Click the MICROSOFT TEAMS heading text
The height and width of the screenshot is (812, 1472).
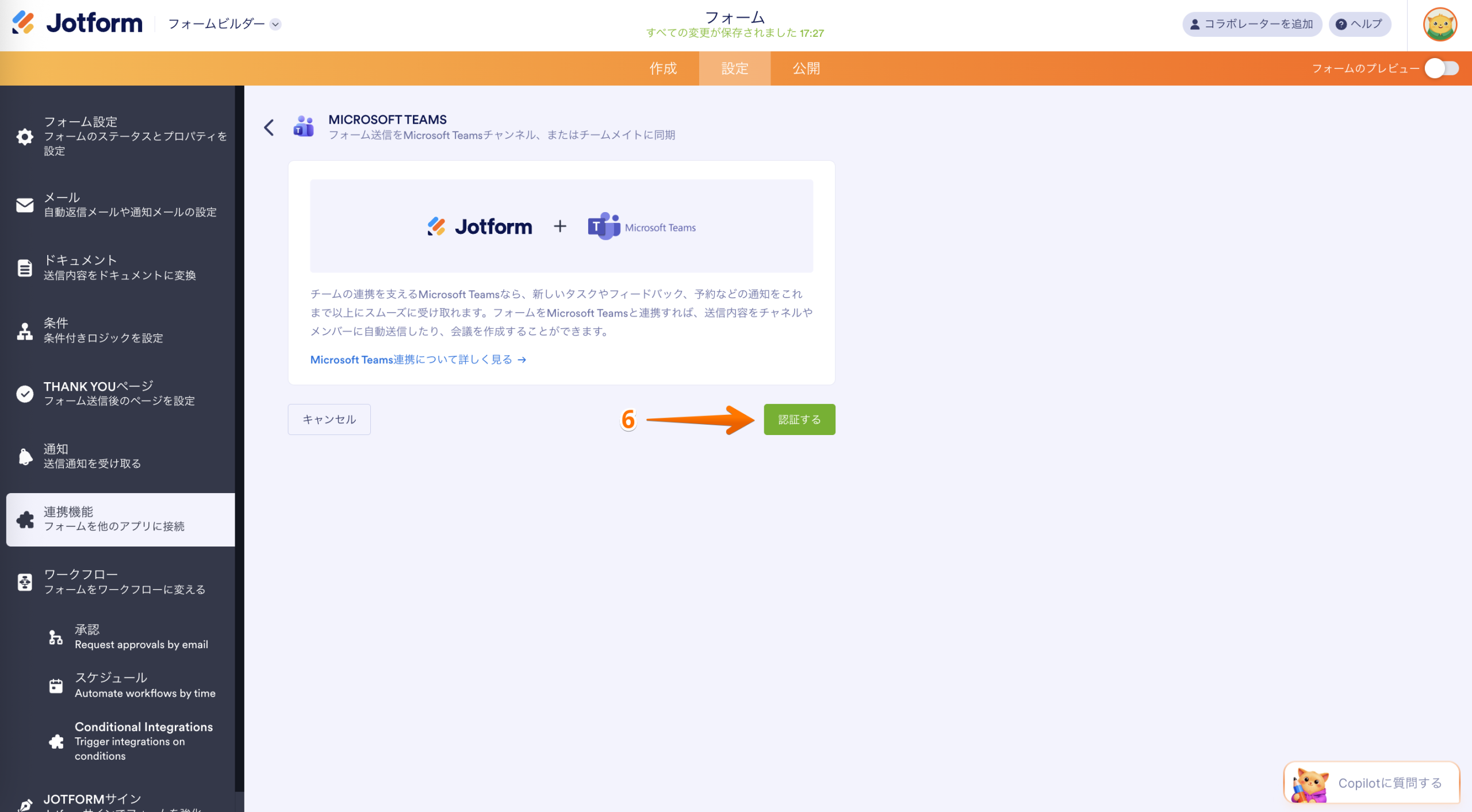(388, 120)
